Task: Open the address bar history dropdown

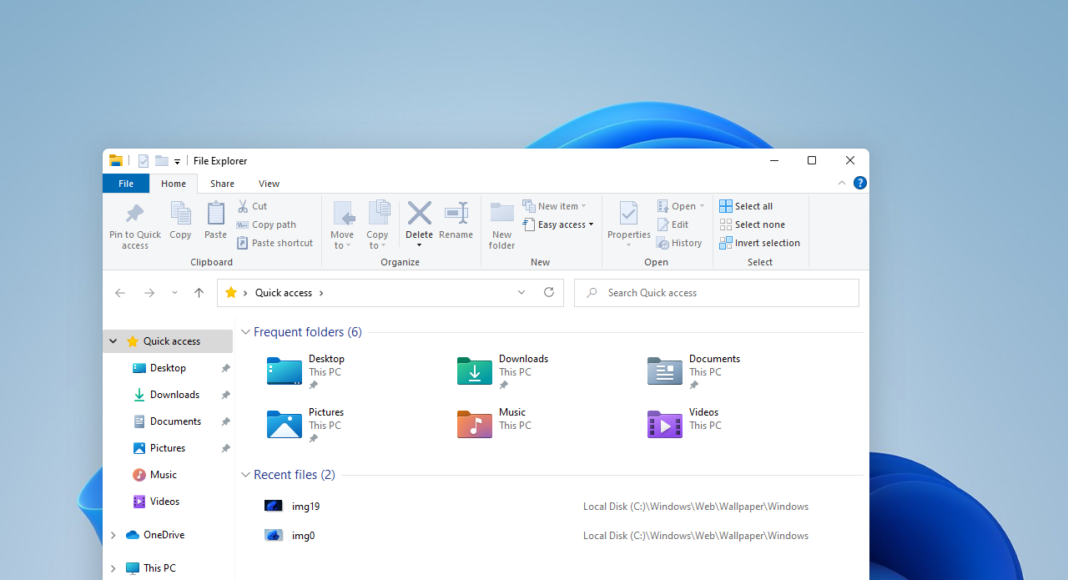Action: pyautogui.click(x=521, y=293)
